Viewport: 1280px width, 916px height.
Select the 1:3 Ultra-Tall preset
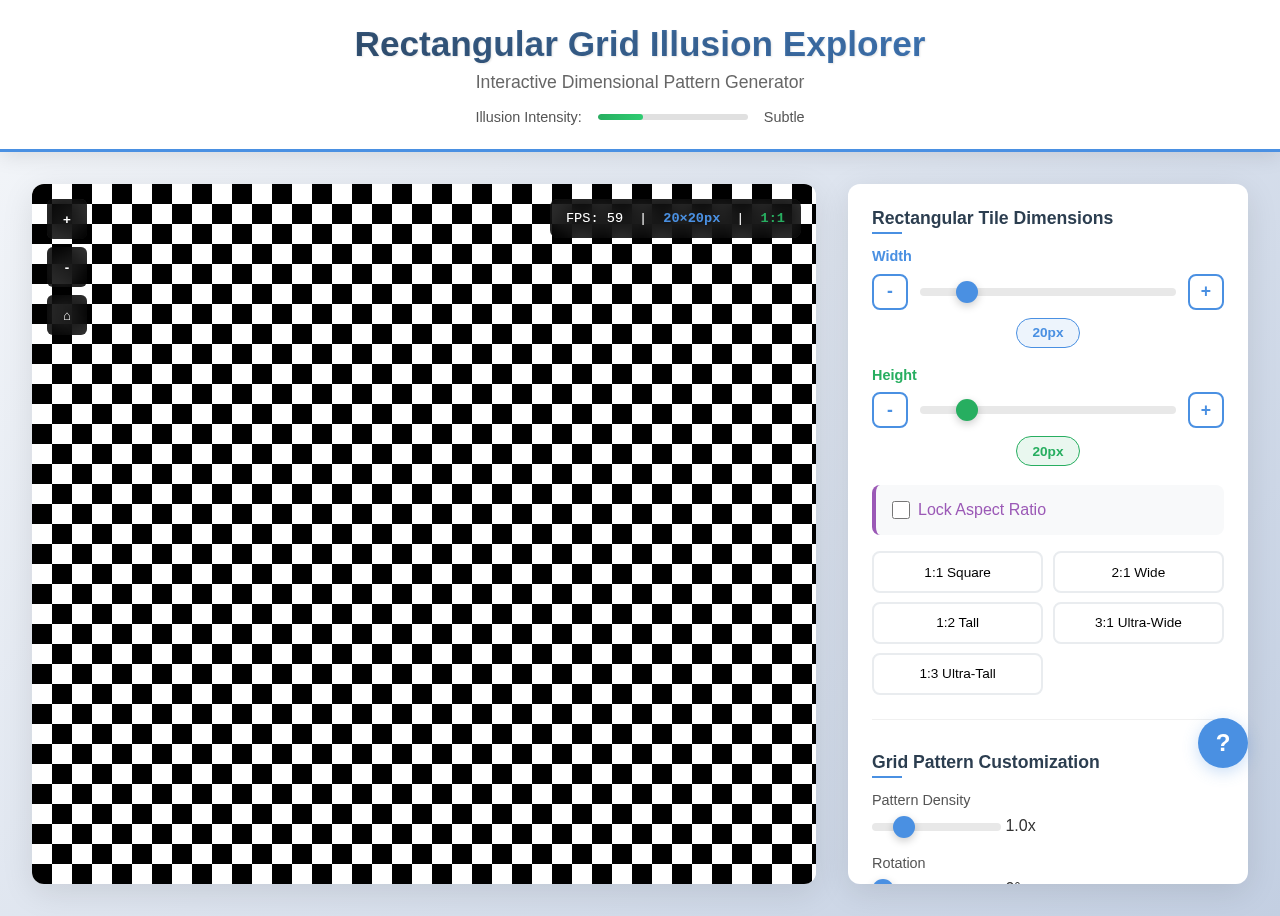click(x=957, y=673)
